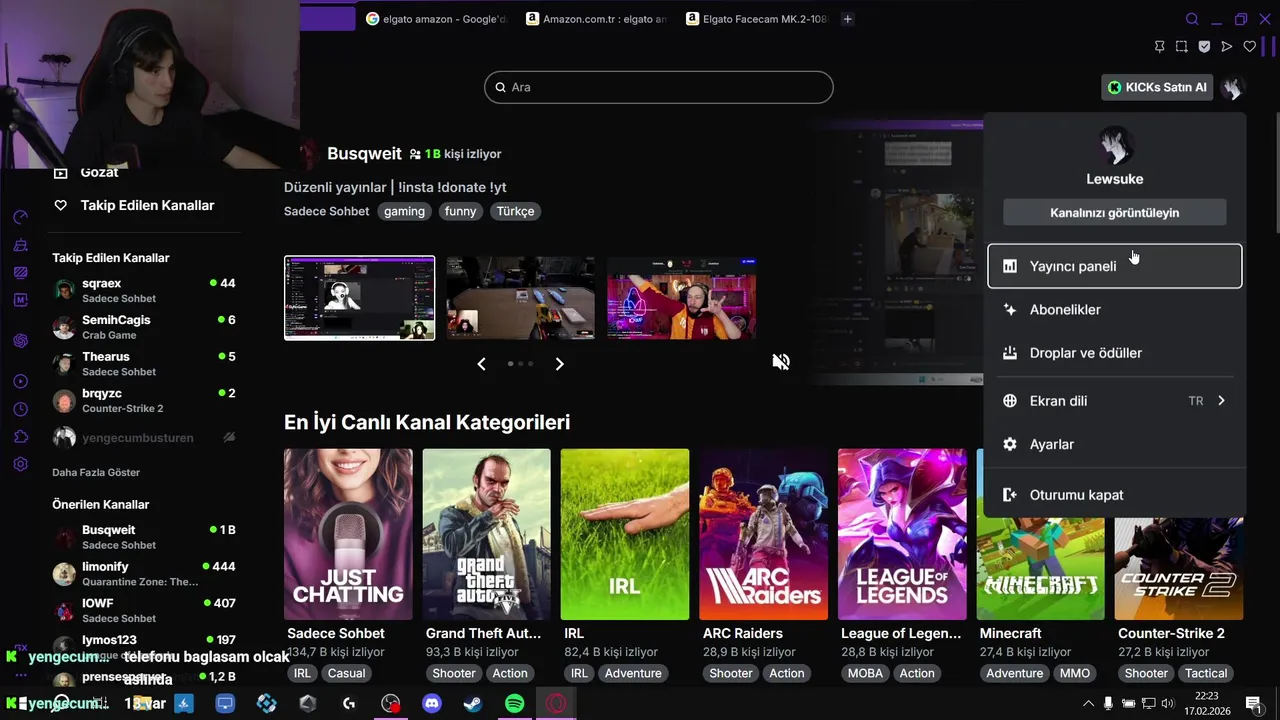Open the Busqweit featured channel name

coord(364,154)
